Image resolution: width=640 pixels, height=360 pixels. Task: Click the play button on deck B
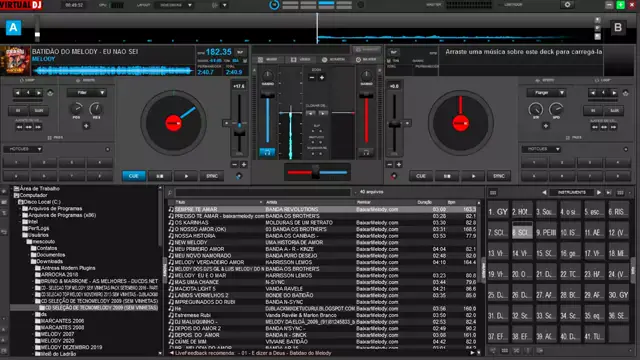tap(473, 176)
